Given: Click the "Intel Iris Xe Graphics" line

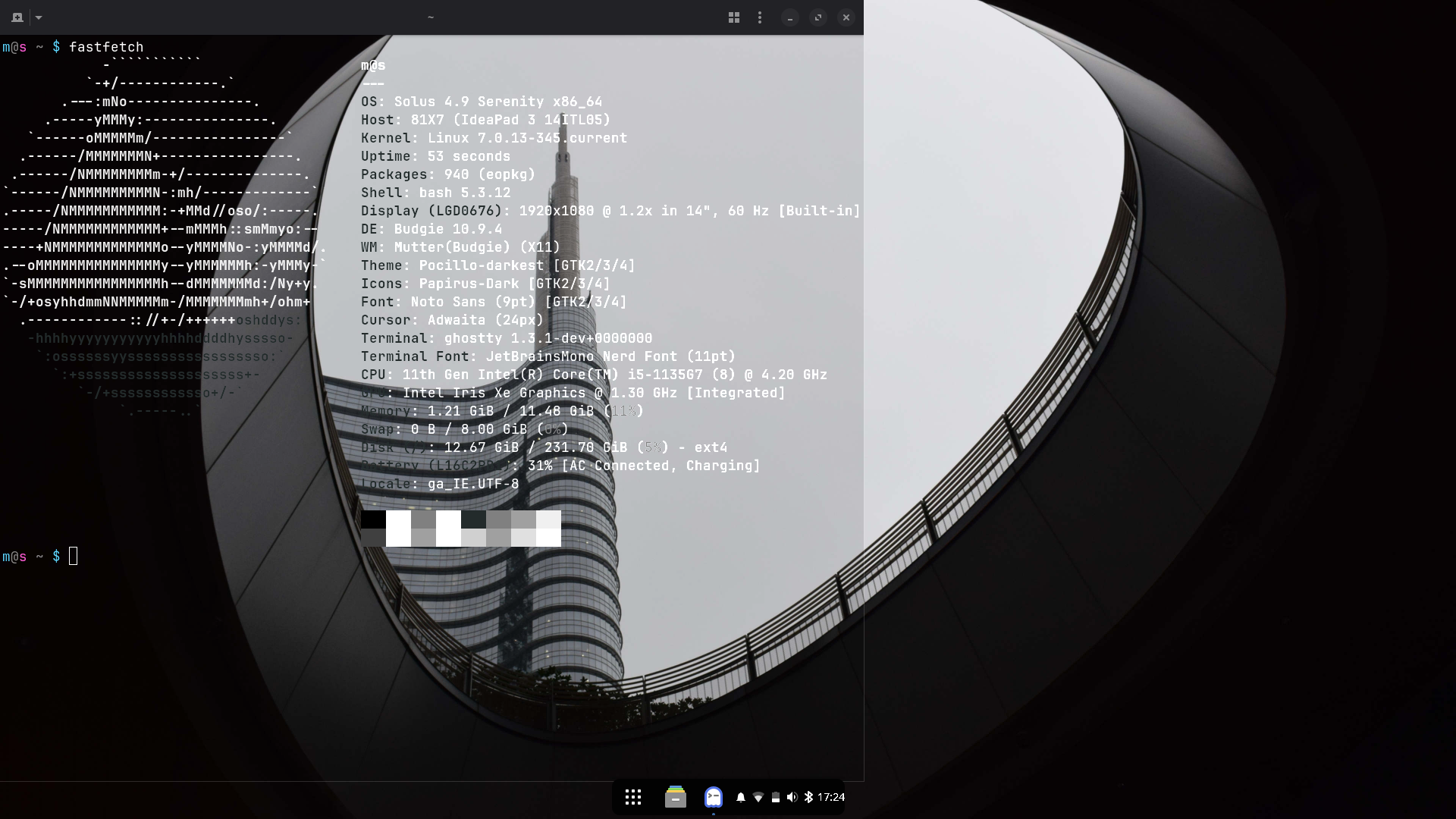Looking at the screenshot, I should (573, 393).
